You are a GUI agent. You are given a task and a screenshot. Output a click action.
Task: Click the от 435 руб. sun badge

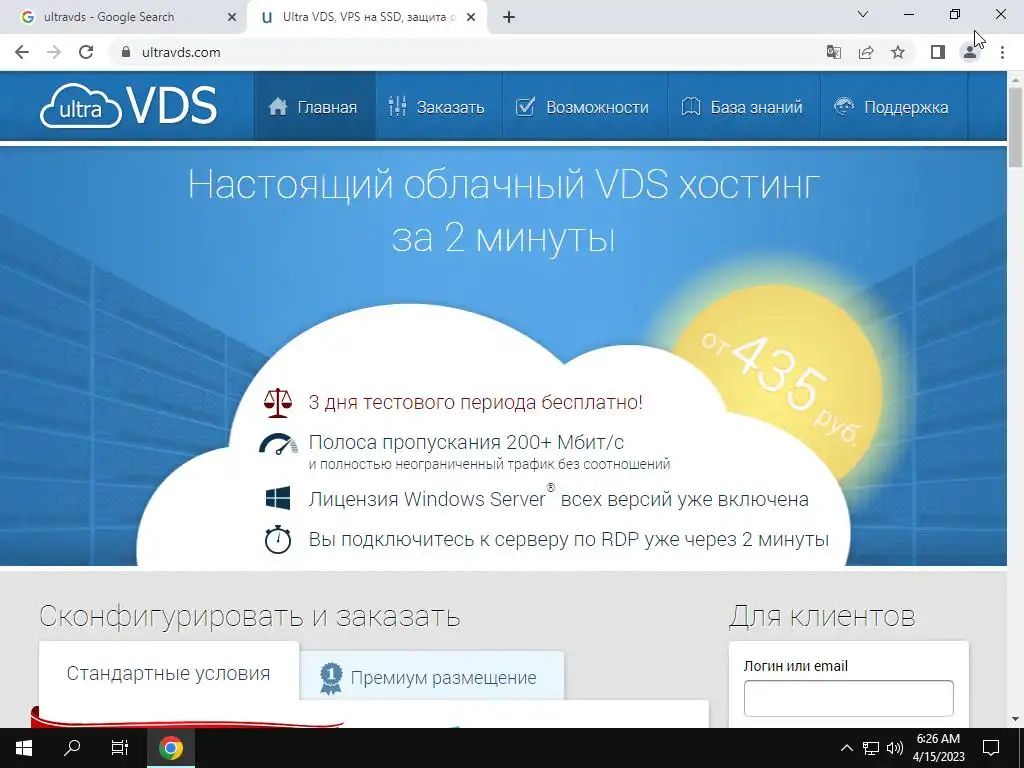pos(777,385)
